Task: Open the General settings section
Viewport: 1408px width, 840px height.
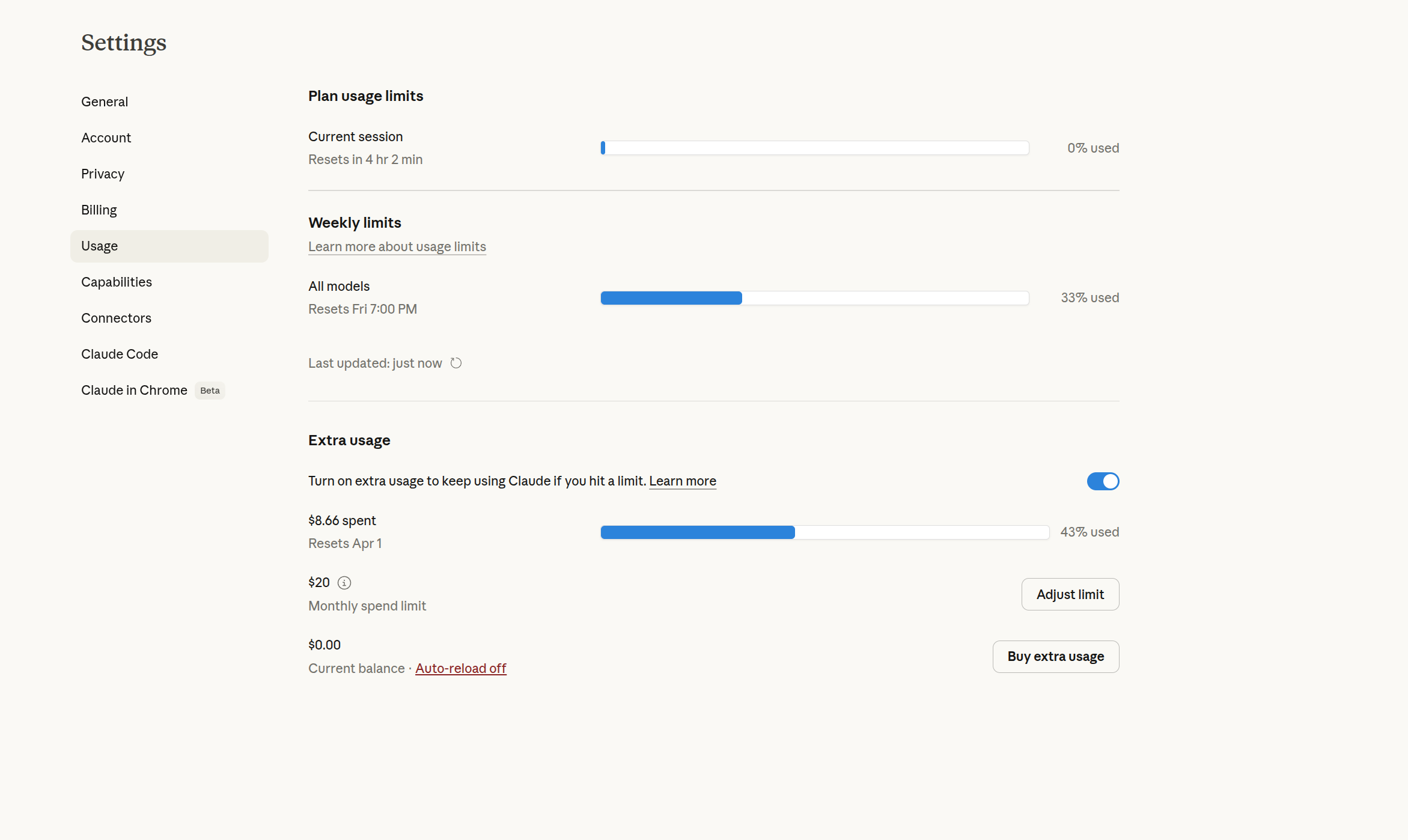Action: [x=105, y=102]
